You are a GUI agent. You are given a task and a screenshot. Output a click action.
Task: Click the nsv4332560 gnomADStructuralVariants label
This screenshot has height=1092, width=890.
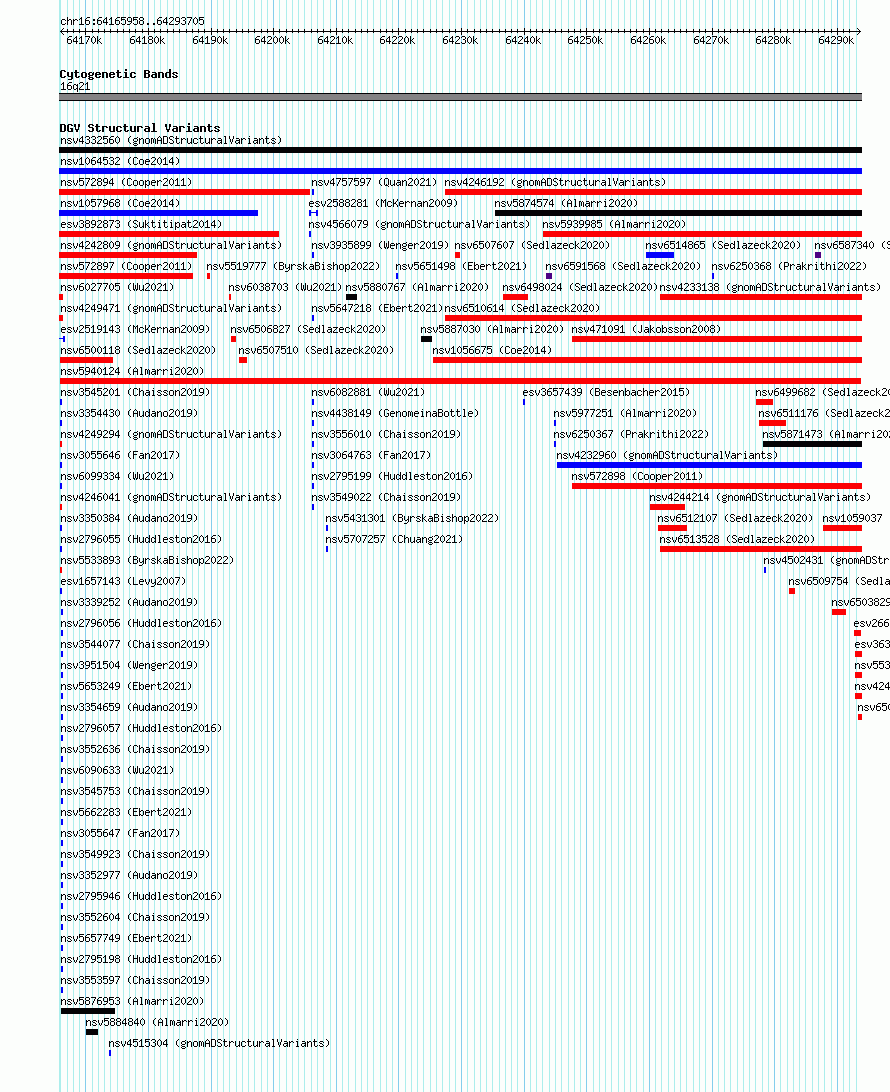pos(171,140)
